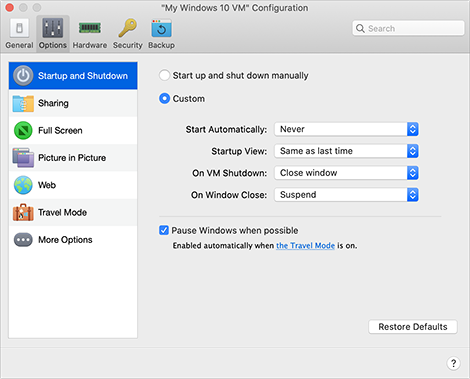Open the Backup icon

pyautogui.click(x=161, y=28)
